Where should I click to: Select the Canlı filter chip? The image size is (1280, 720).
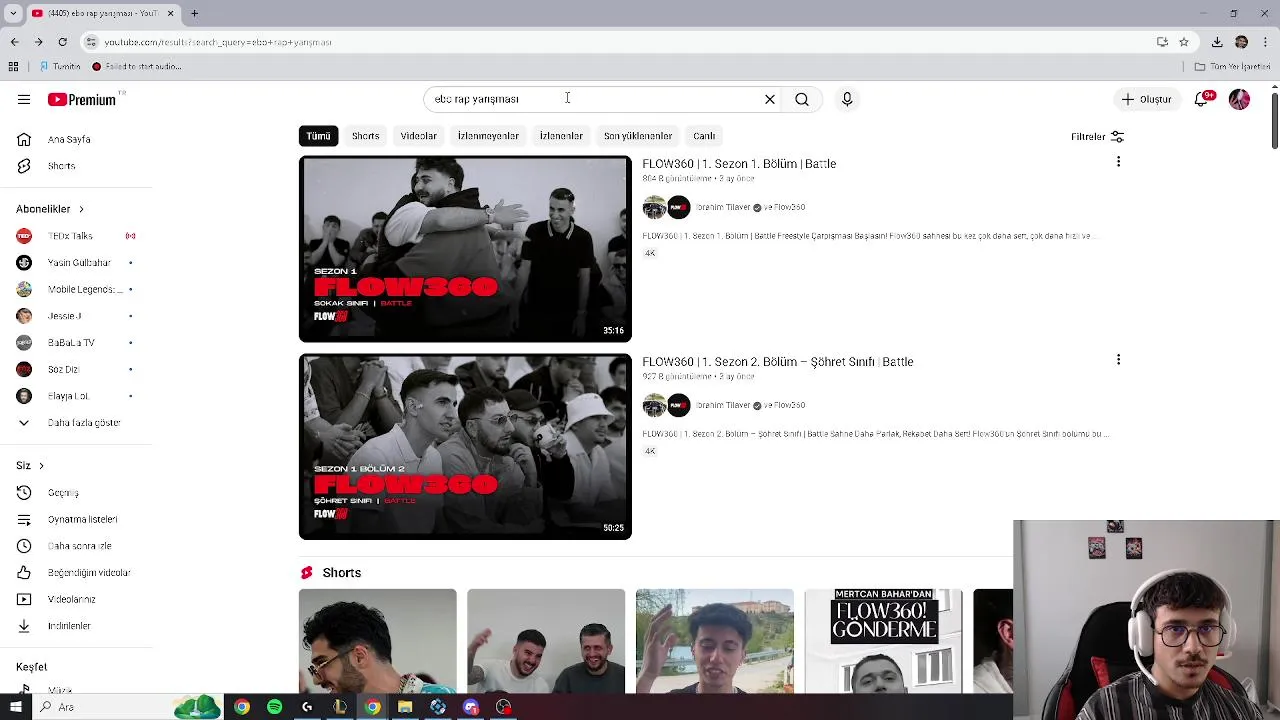coord(704,135)
